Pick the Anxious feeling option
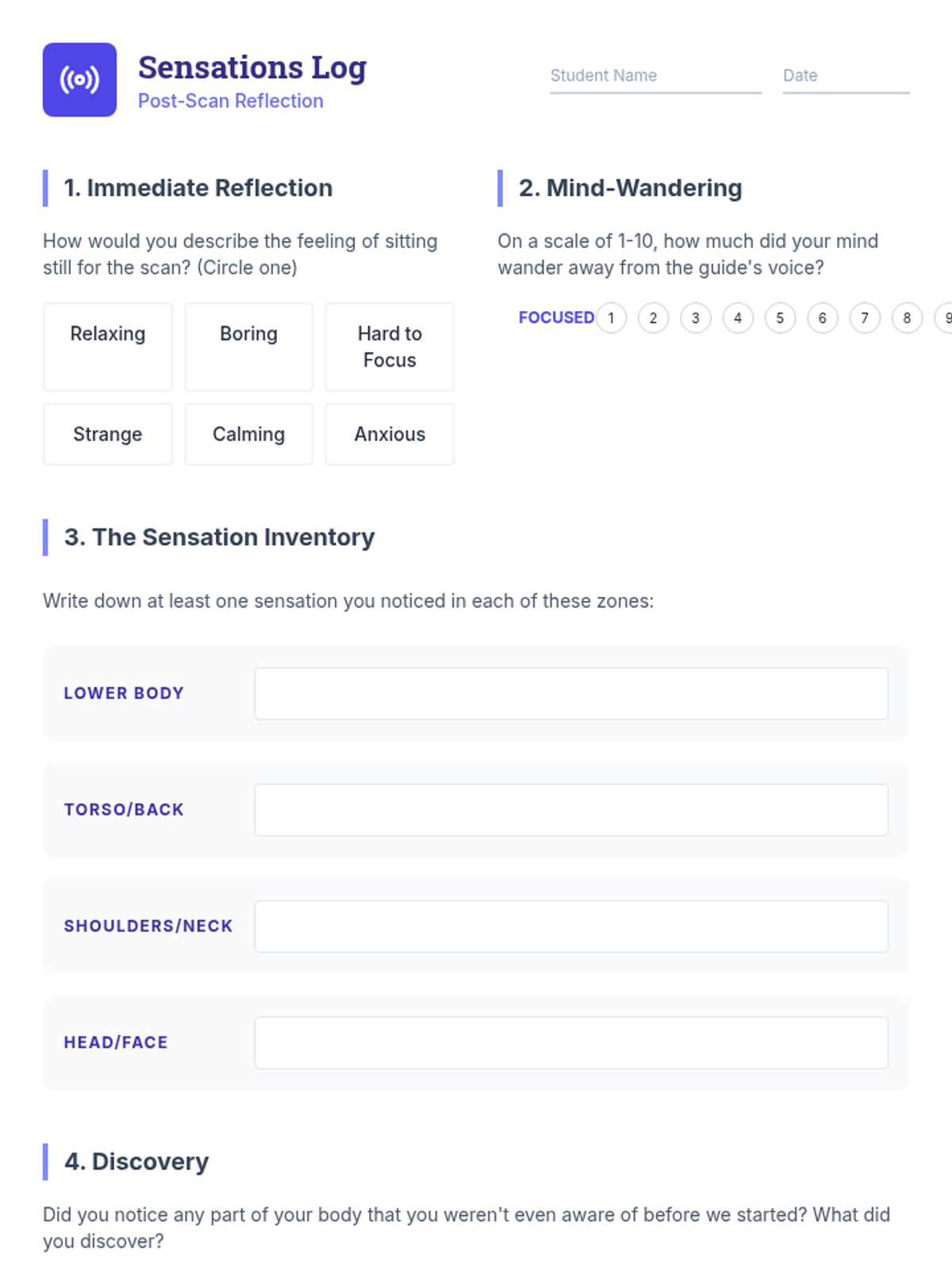The height and width of the screenshot is (1270, 952). [390, 434]
